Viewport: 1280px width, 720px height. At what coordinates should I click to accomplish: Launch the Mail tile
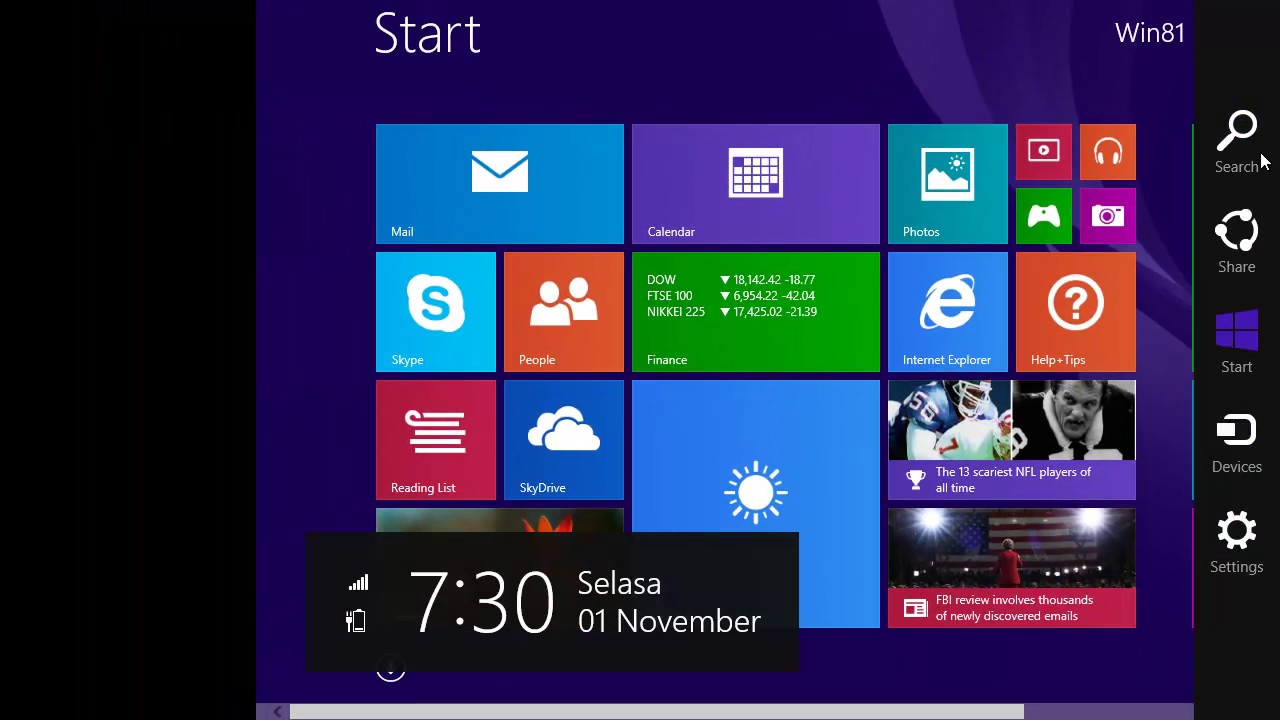coord(500,184)
